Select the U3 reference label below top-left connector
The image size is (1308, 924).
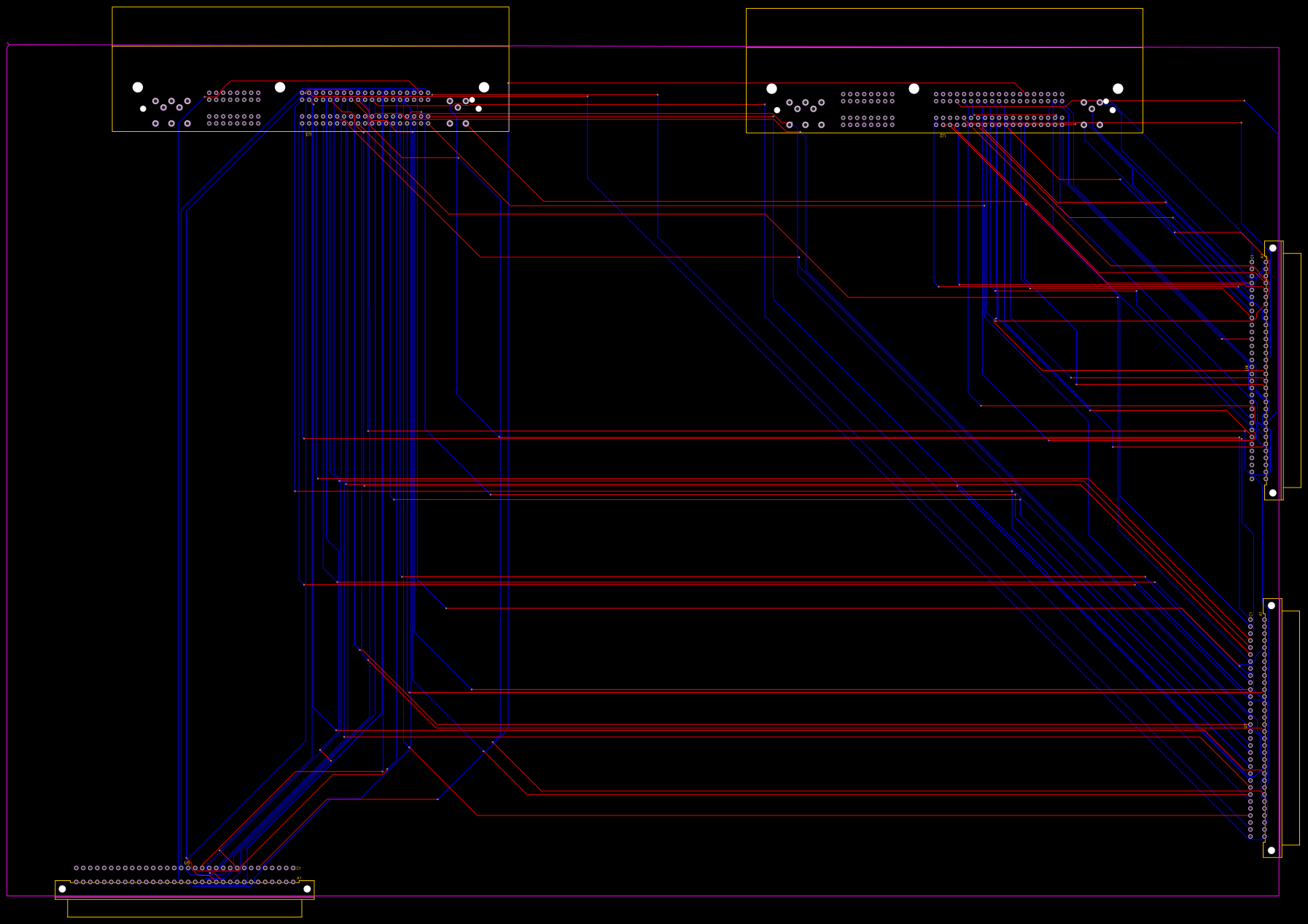tap(308, 134)
